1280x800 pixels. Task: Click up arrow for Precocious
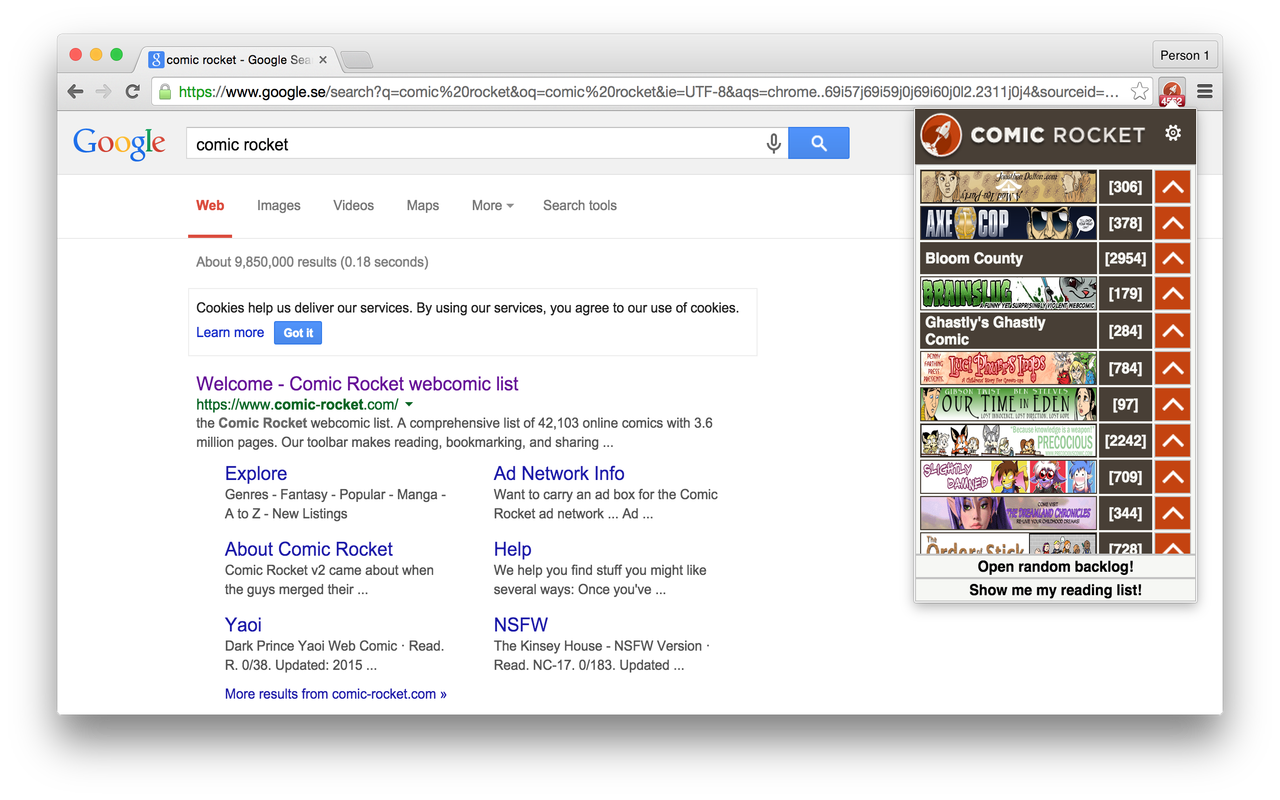tap(1172, 440)
